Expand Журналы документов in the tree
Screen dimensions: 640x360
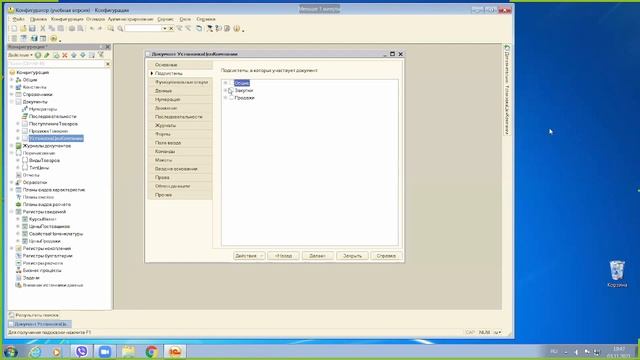(x=12, y=146)
